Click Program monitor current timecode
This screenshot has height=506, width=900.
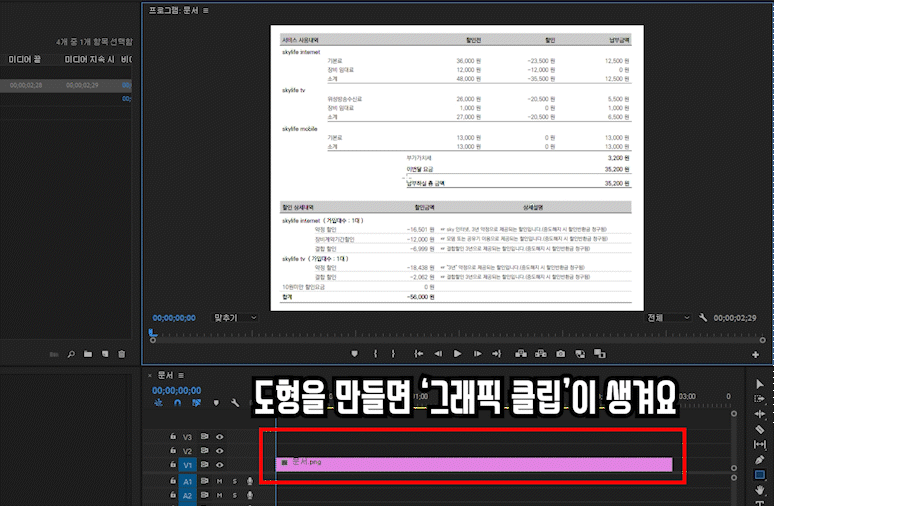pos(174,318)
